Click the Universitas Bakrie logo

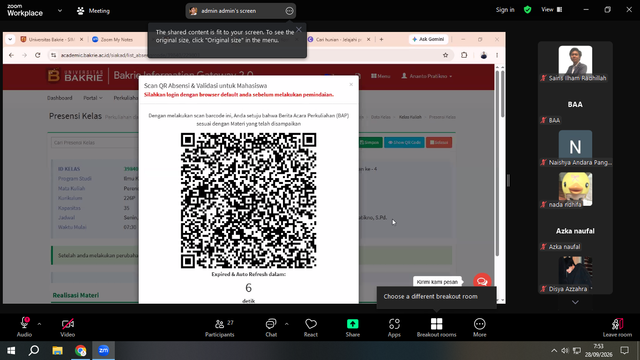point(76,76)
